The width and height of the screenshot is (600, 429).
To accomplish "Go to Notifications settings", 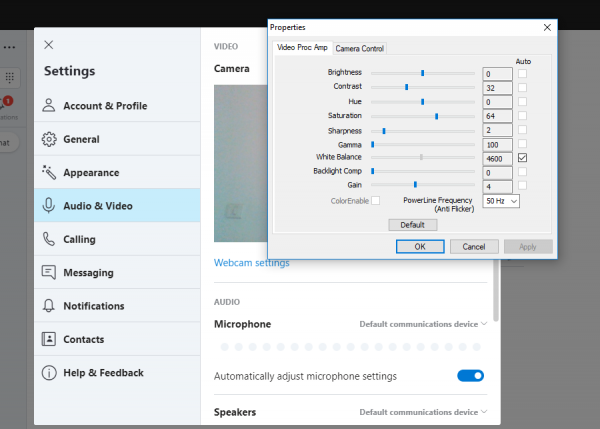I will (x=117, y=306).
